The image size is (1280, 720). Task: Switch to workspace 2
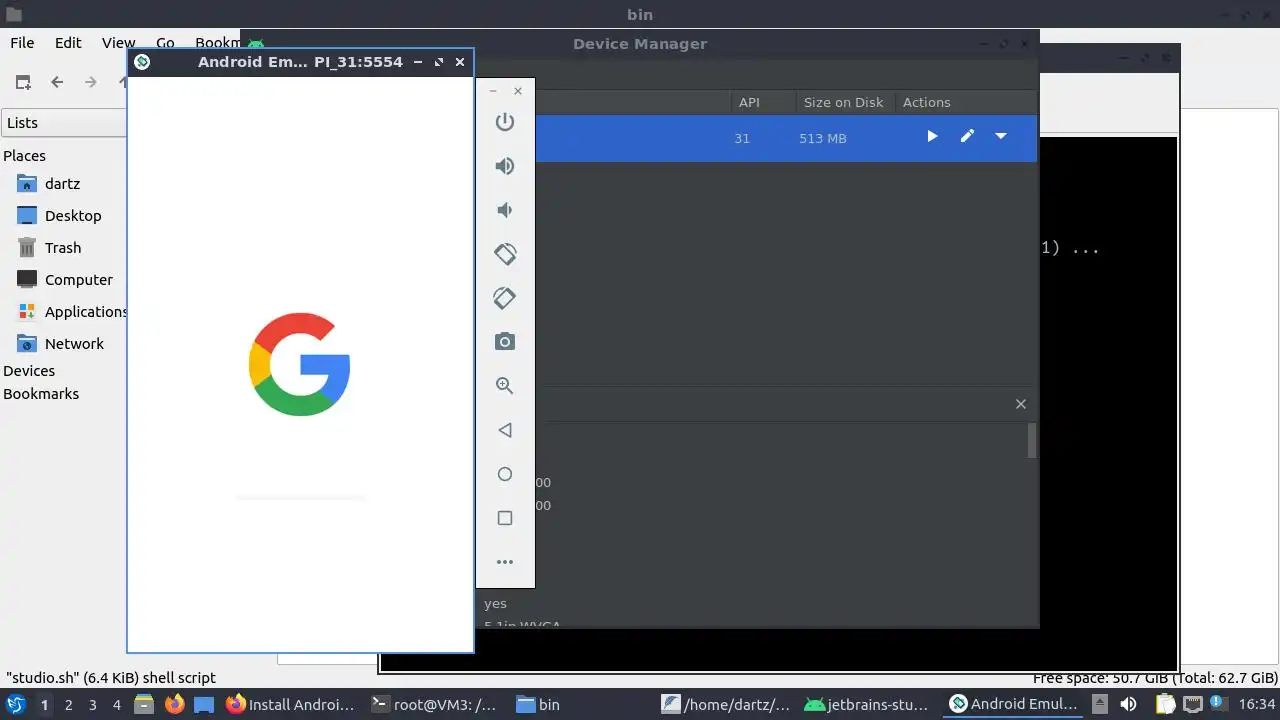coord(68,705)
